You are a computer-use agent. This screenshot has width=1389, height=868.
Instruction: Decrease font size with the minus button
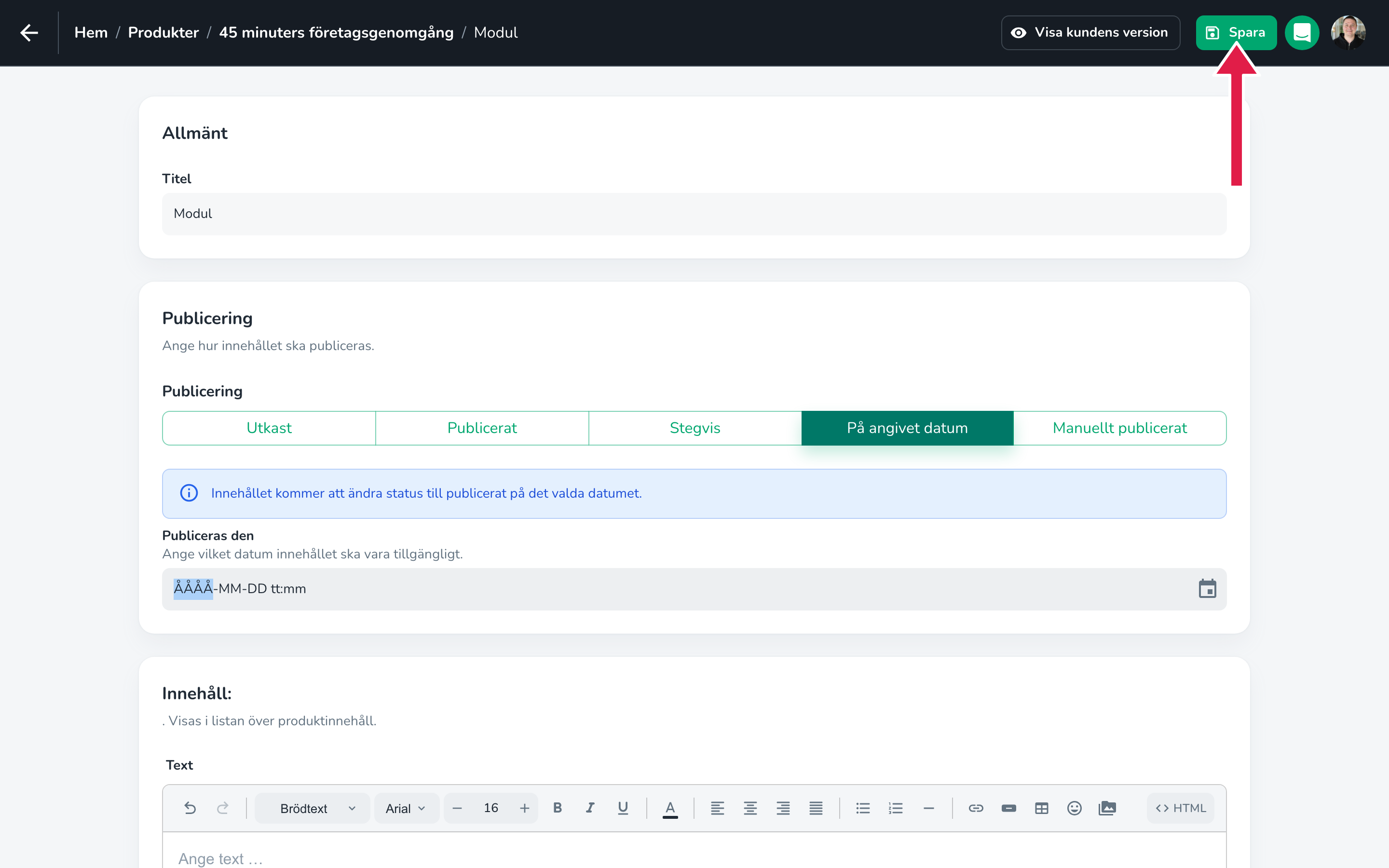[x=457, y=808]
